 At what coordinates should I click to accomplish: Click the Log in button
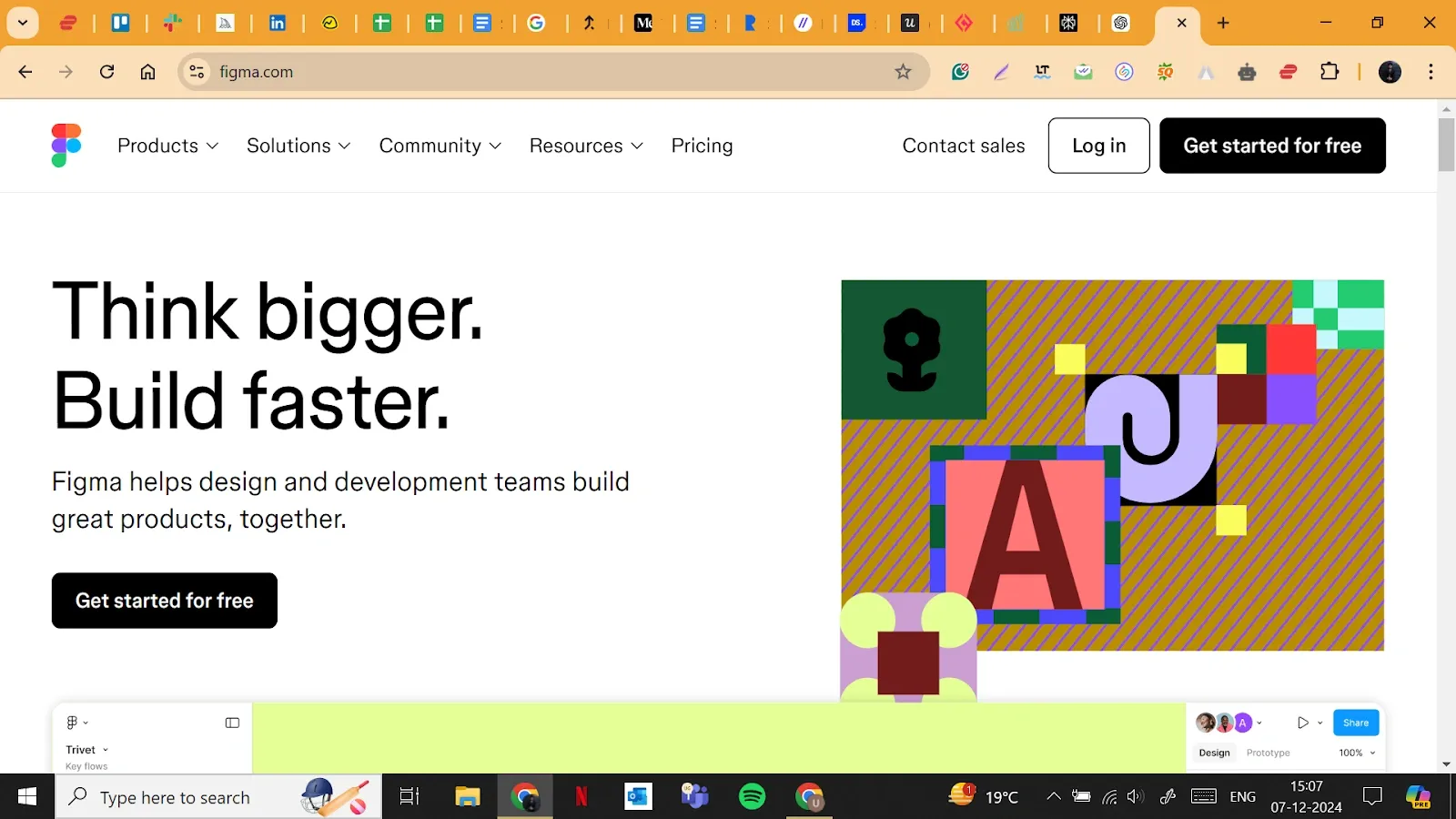[1098, 146]
